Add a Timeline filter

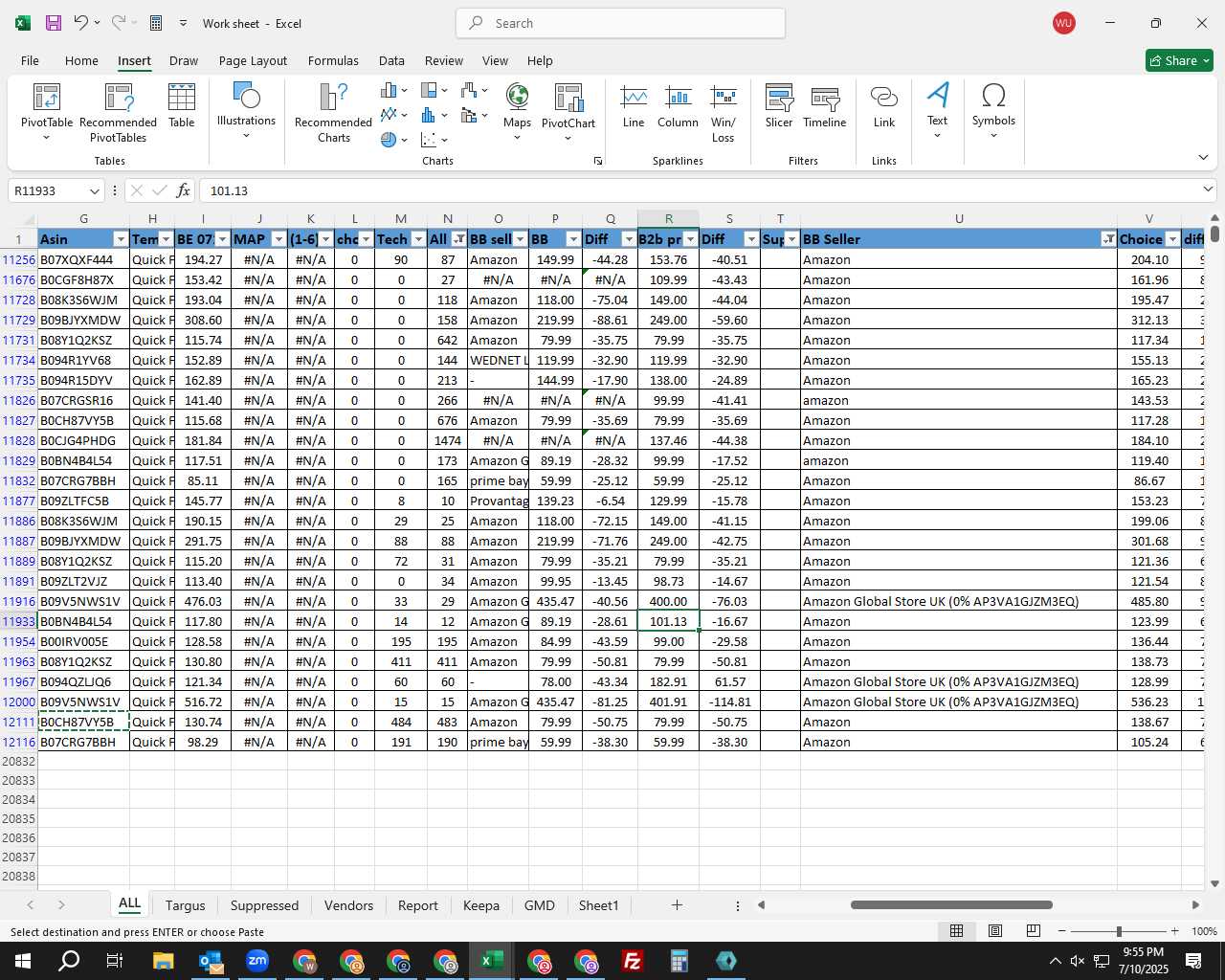coord(825,105)
